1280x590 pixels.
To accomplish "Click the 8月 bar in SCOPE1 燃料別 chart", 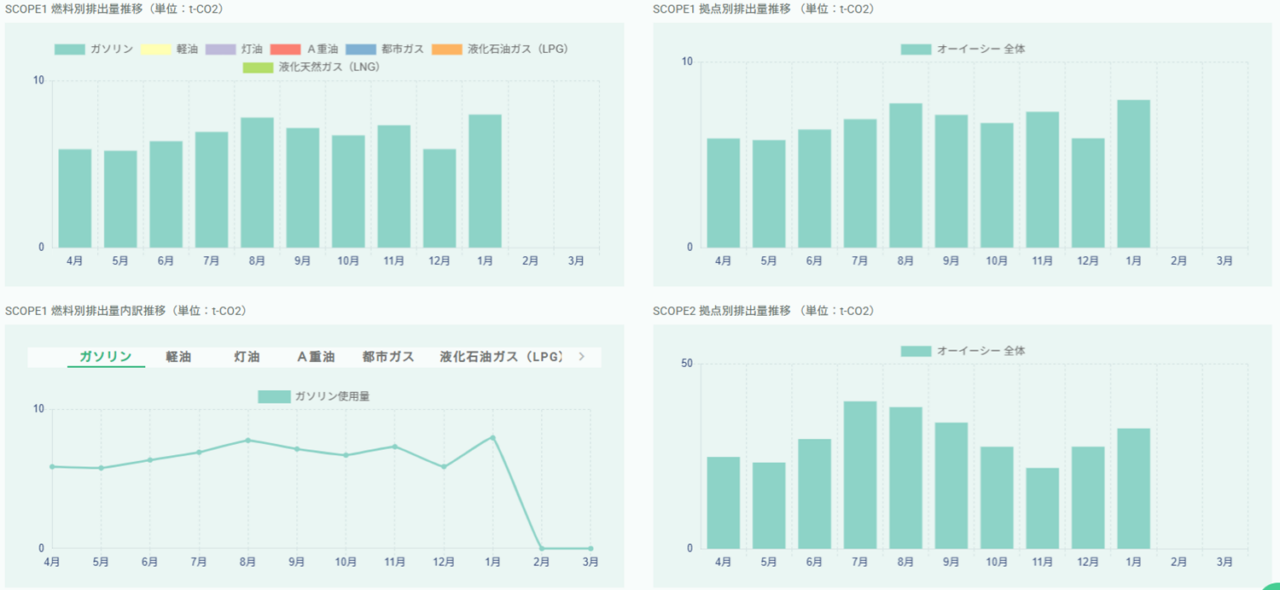I will click(x=257, y=183).
